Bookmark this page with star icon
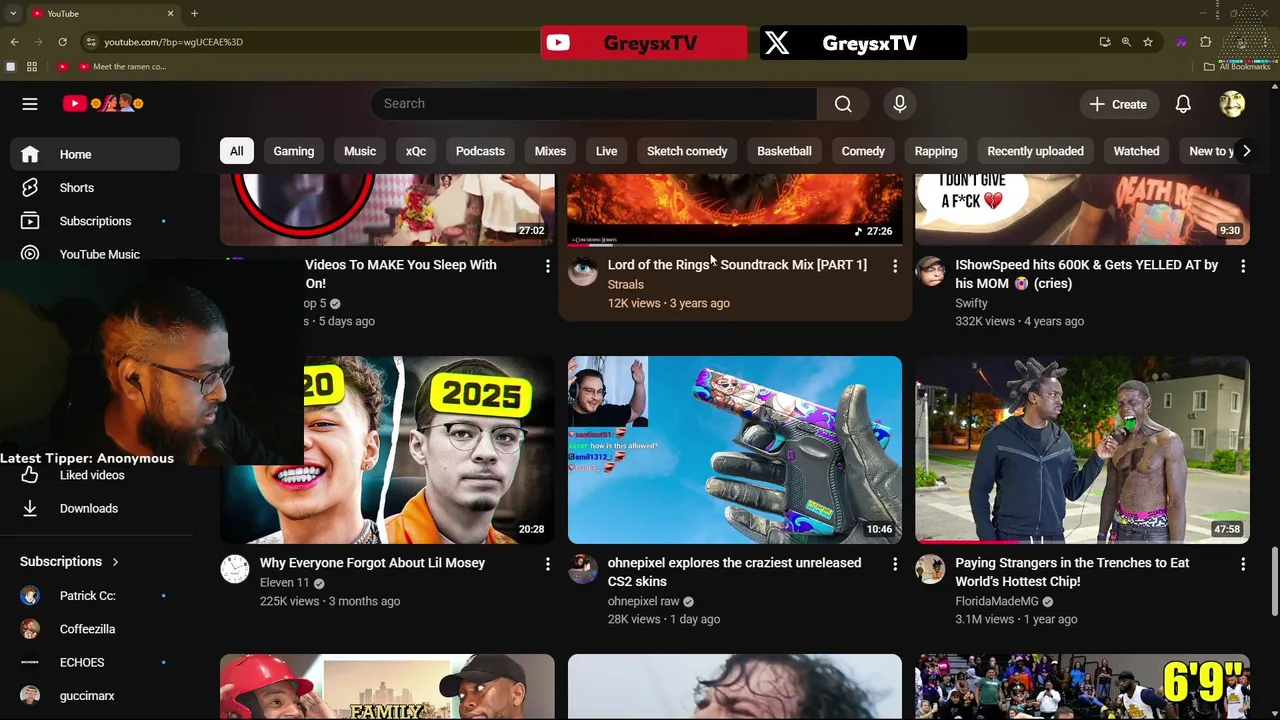Viewport: 1280px width, 720px height. pos(1148,42)
